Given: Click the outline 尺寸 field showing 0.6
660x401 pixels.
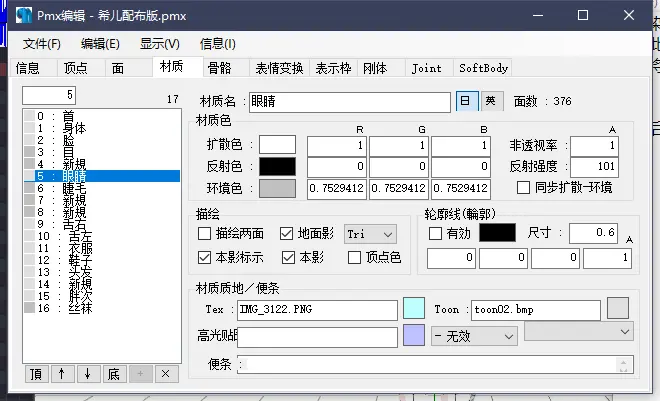Looking at the screenshot, I should pos(593,233).
